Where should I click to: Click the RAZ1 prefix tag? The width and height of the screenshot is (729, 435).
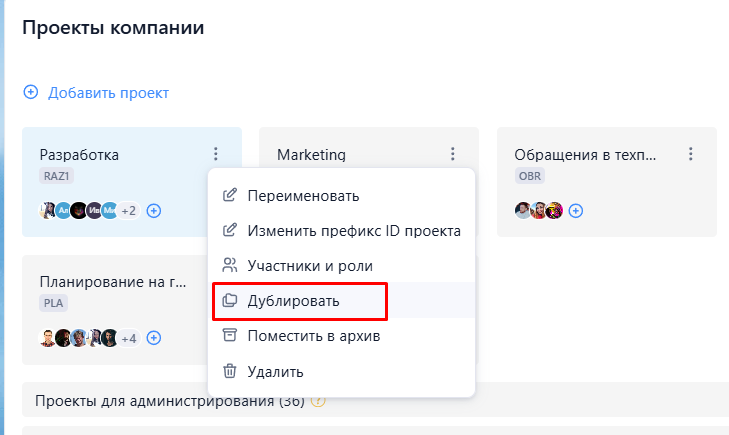point(56,176)
